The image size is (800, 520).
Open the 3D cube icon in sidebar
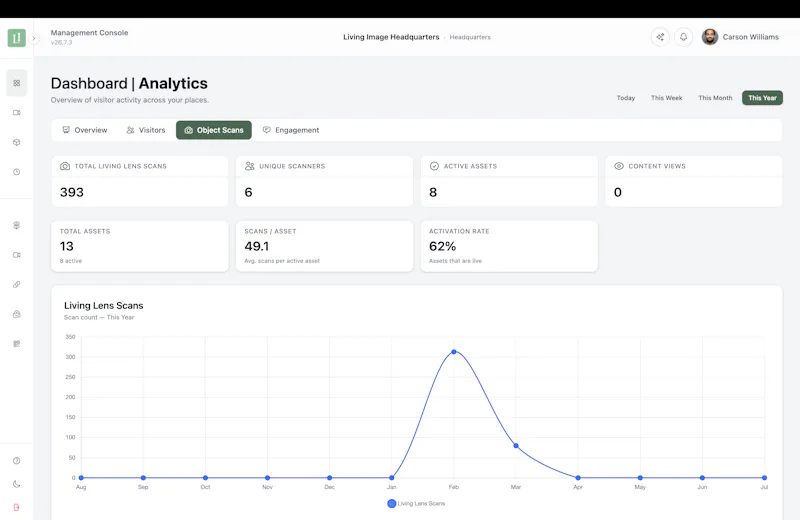point(17,142)
